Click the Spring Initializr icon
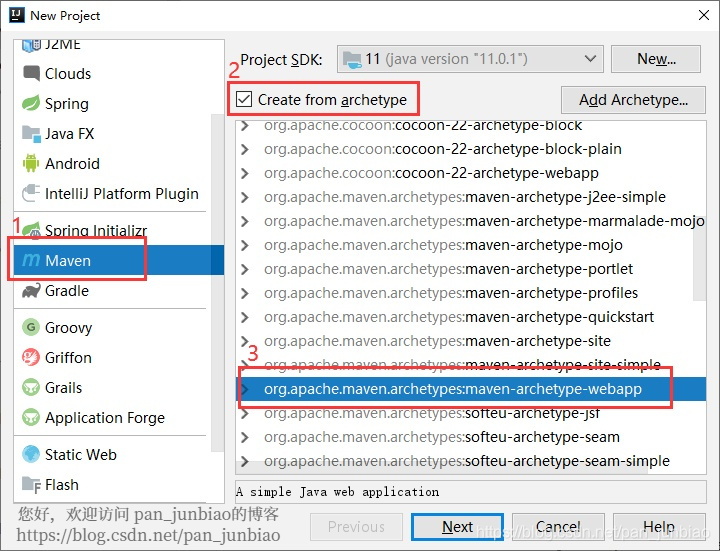 tap(31, 230)
